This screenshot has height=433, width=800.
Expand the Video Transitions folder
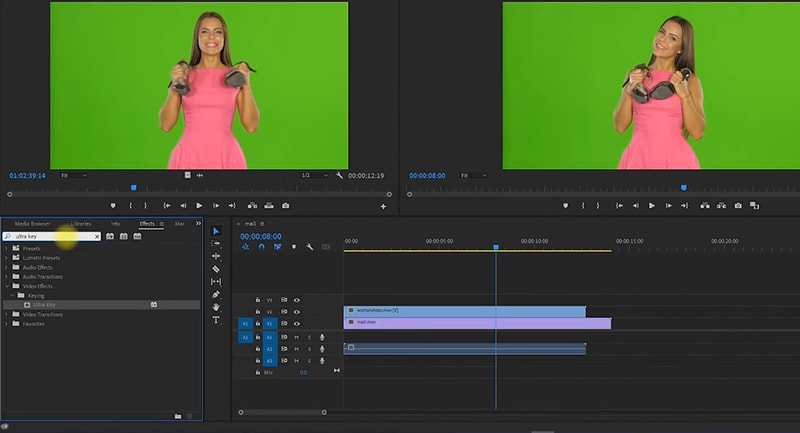pos(8,314)
